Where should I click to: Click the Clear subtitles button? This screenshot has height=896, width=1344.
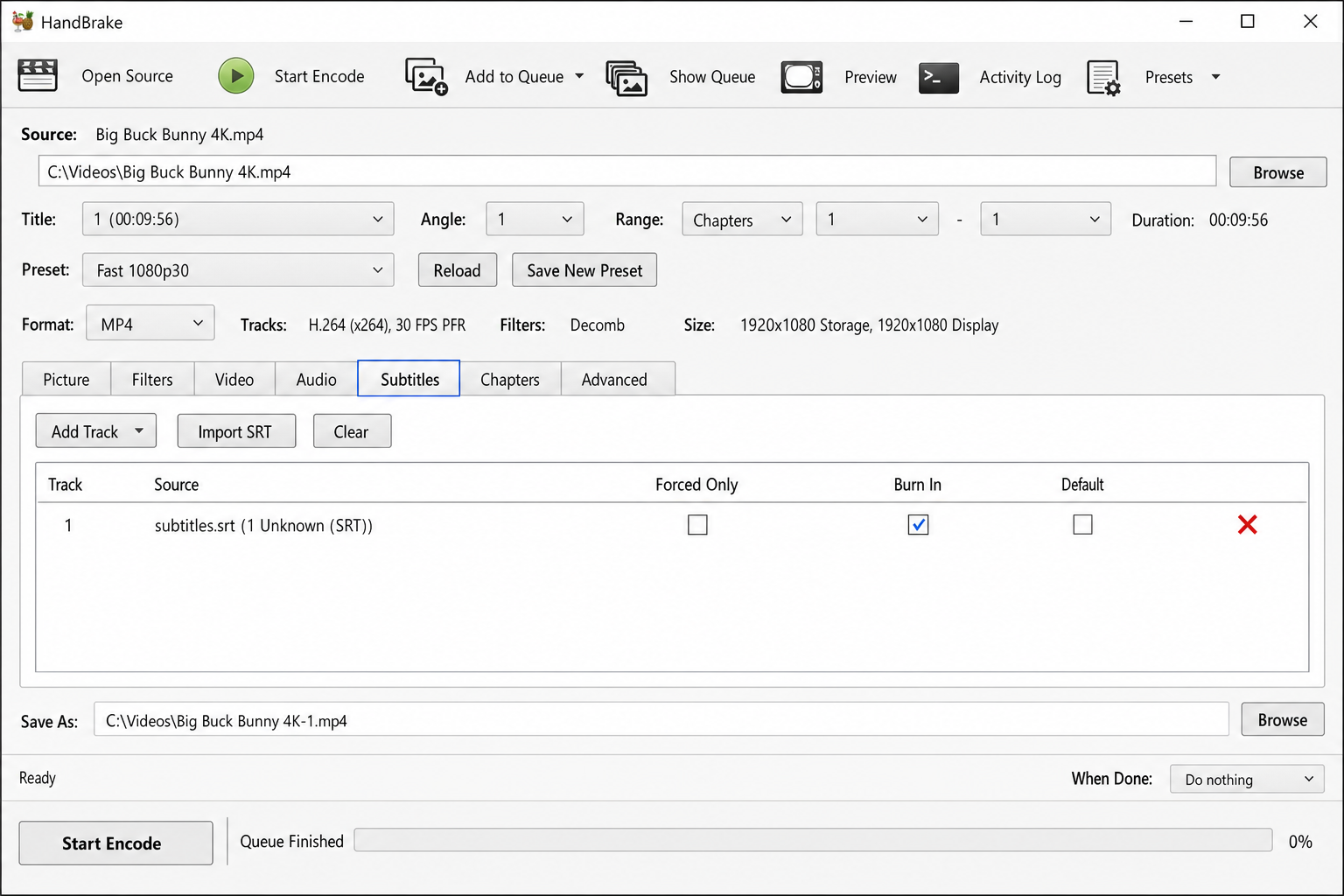click(x=352, y=431)
